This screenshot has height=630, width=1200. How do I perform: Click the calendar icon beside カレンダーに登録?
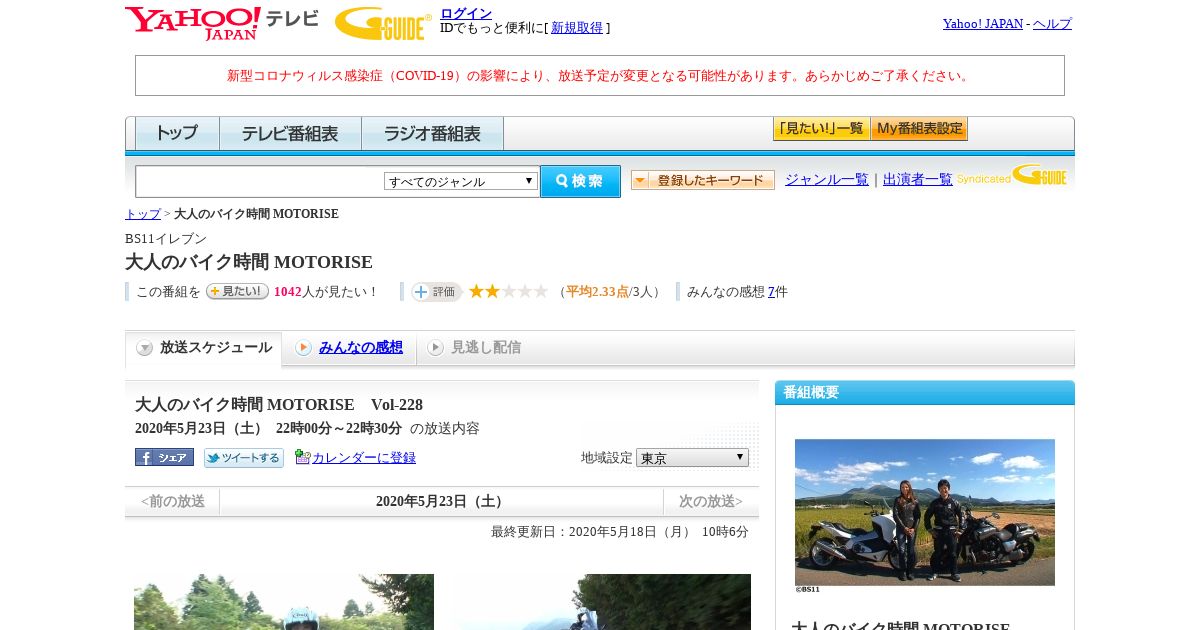click(302, 457)
